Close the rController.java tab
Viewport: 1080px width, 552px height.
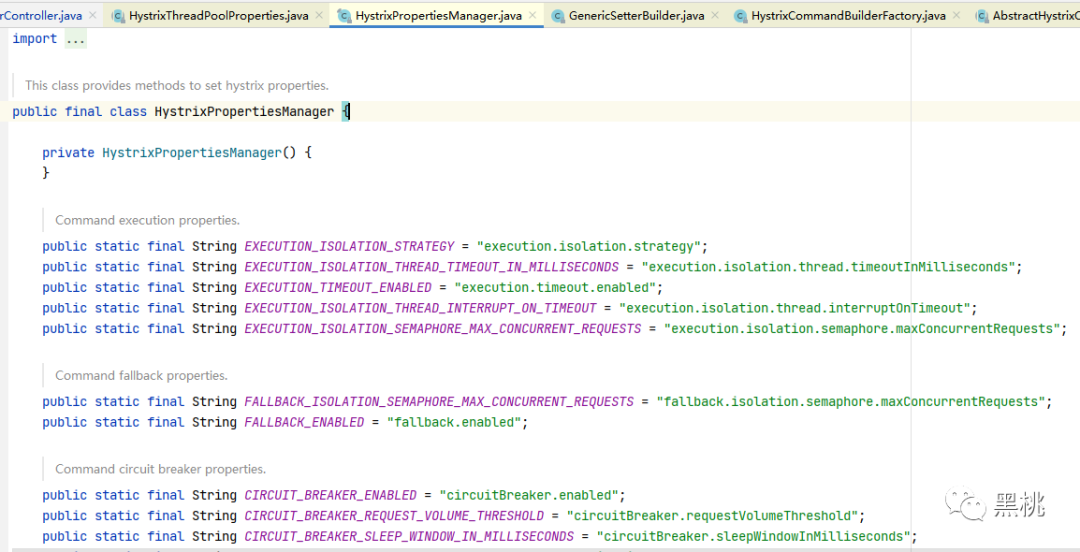click(x=94, y=14)
